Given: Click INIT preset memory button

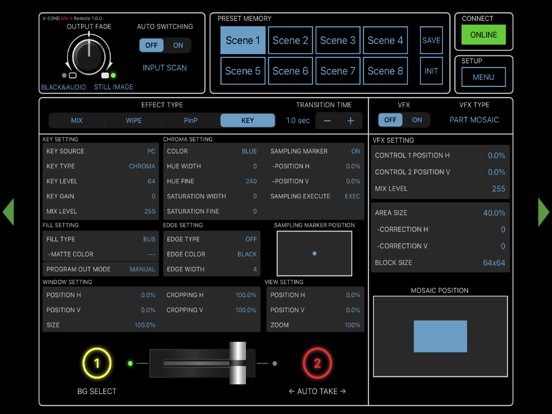Looking at the screenshot, I should click(x=431, y=71).
